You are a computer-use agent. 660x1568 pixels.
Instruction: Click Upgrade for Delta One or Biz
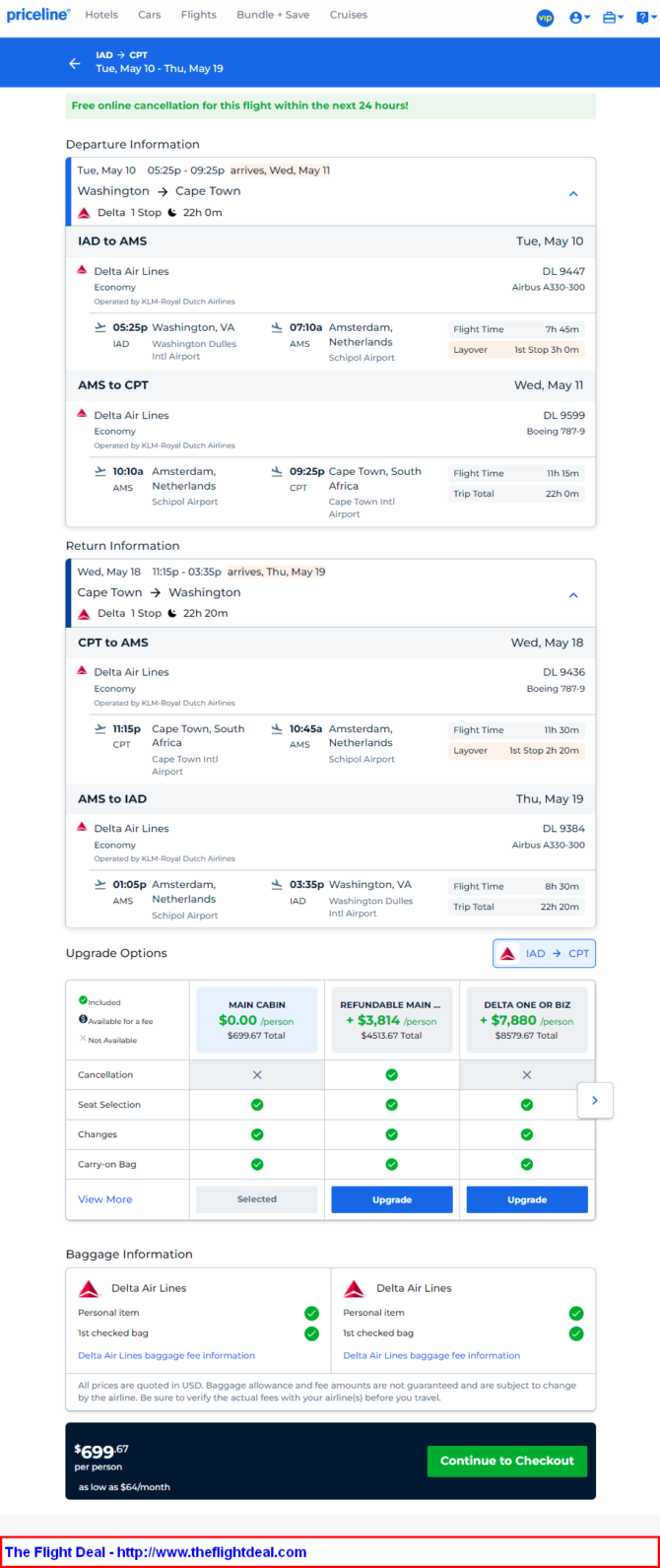(527, 1199)
